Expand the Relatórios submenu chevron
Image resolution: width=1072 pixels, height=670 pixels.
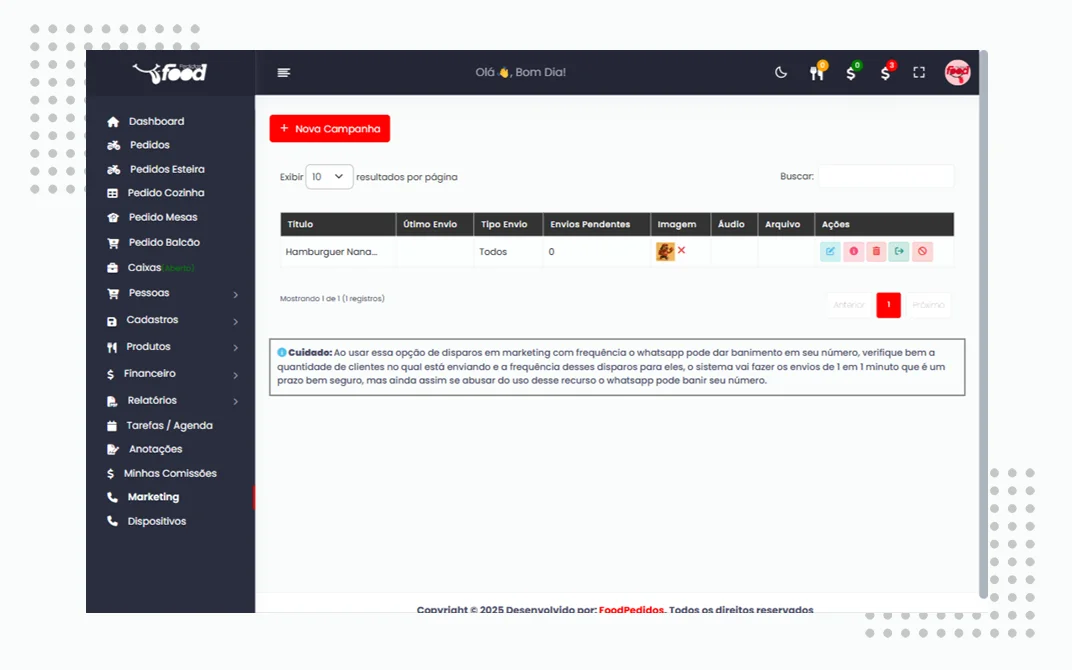point(235,401)
